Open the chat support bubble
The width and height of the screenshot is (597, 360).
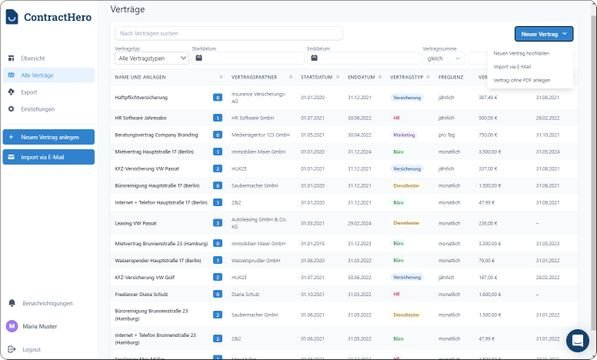tap(578, 340)
